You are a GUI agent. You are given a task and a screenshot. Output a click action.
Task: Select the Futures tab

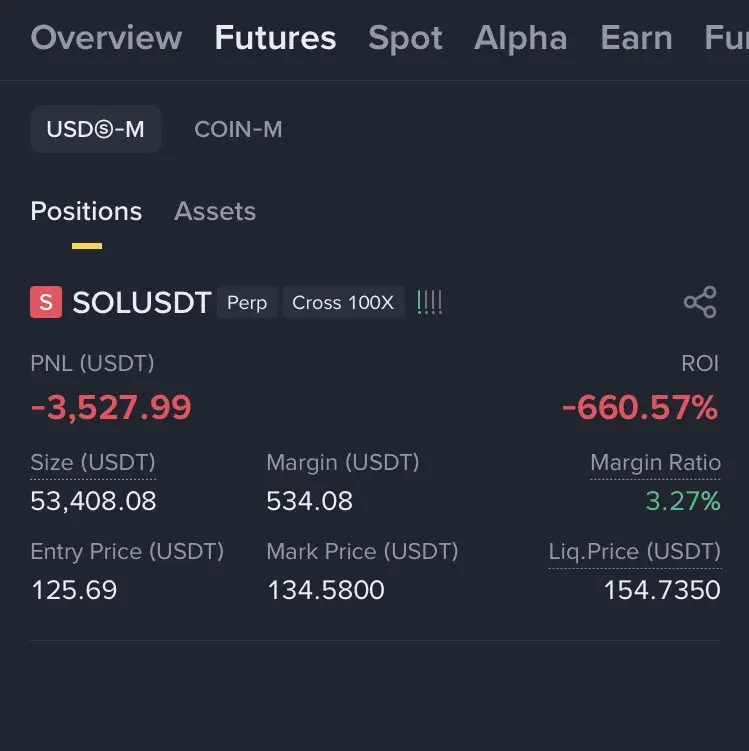[275, 38]
